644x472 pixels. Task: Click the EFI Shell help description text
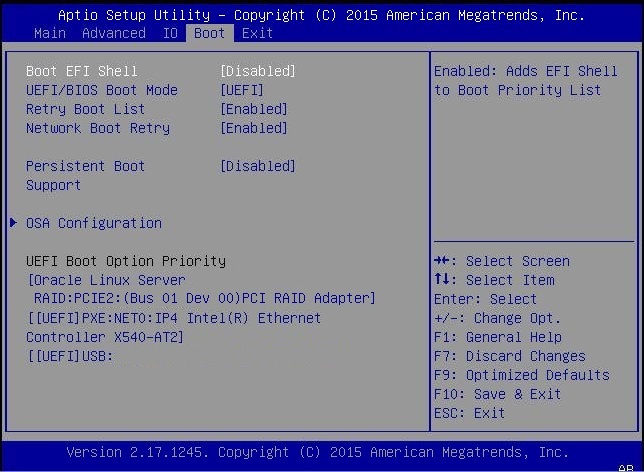tap(526, 81)
